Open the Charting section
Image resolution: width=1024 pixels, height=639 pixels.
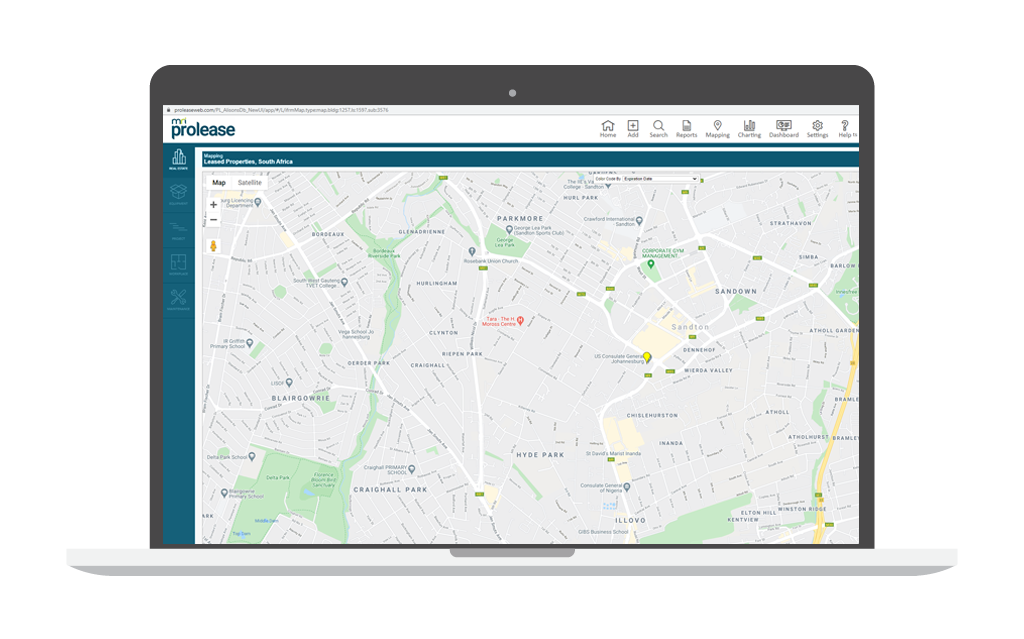[749, 129]
